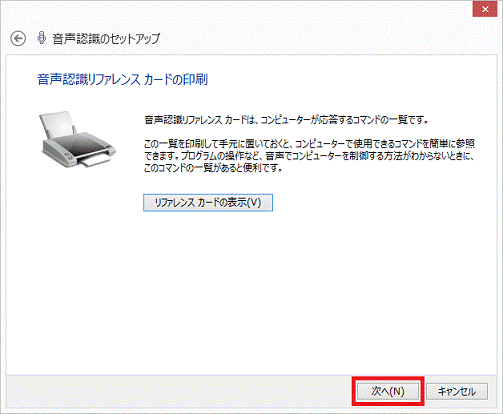Click the blank paper in the input tray
This screenshot has height=414, width=503.
(58, 125)
